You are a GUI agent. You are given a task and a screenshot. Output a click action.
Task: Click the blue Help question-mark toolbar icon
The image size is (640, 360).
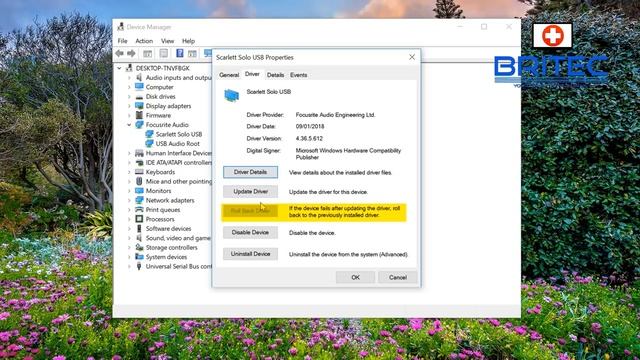pos(180,53)
